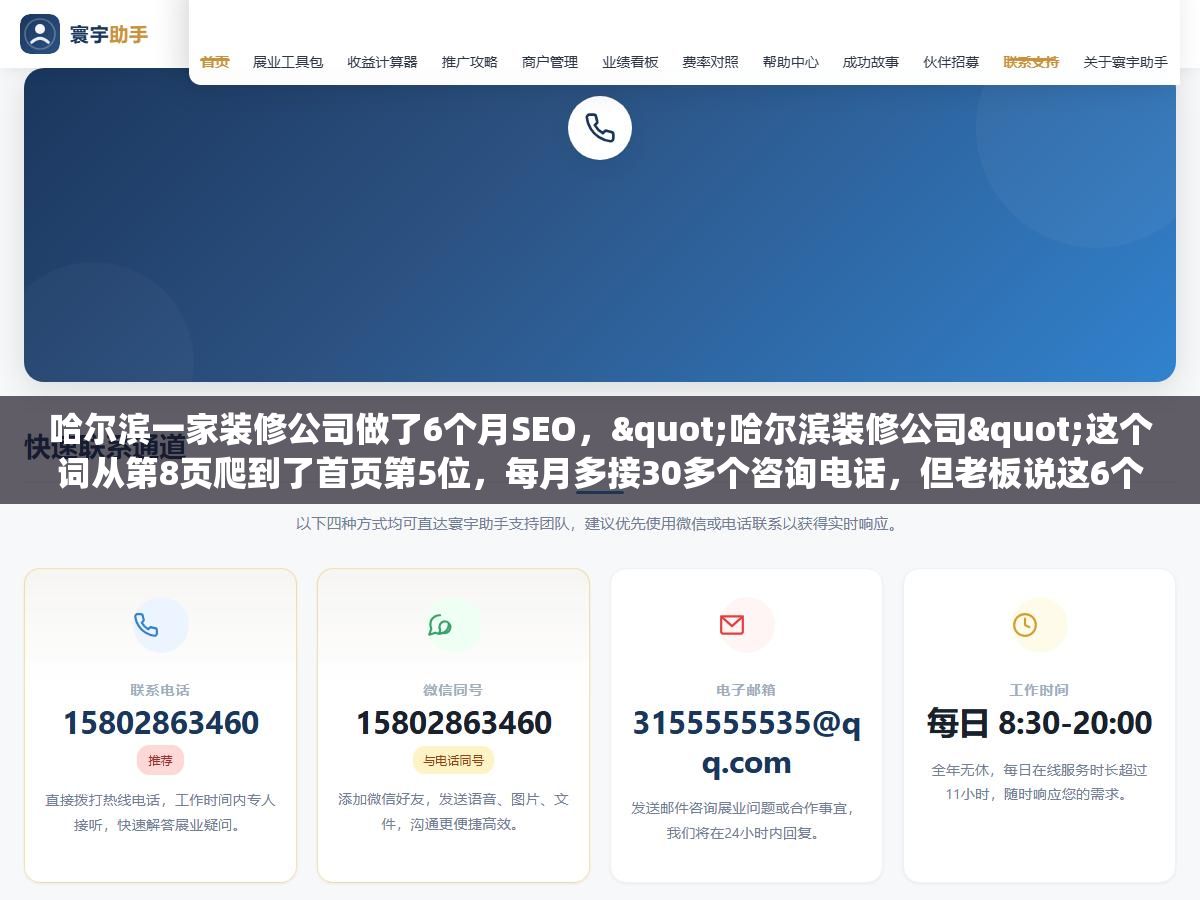Open the 业绩看板 nav item
1200x900 pixels.
(x=630, y=62)
